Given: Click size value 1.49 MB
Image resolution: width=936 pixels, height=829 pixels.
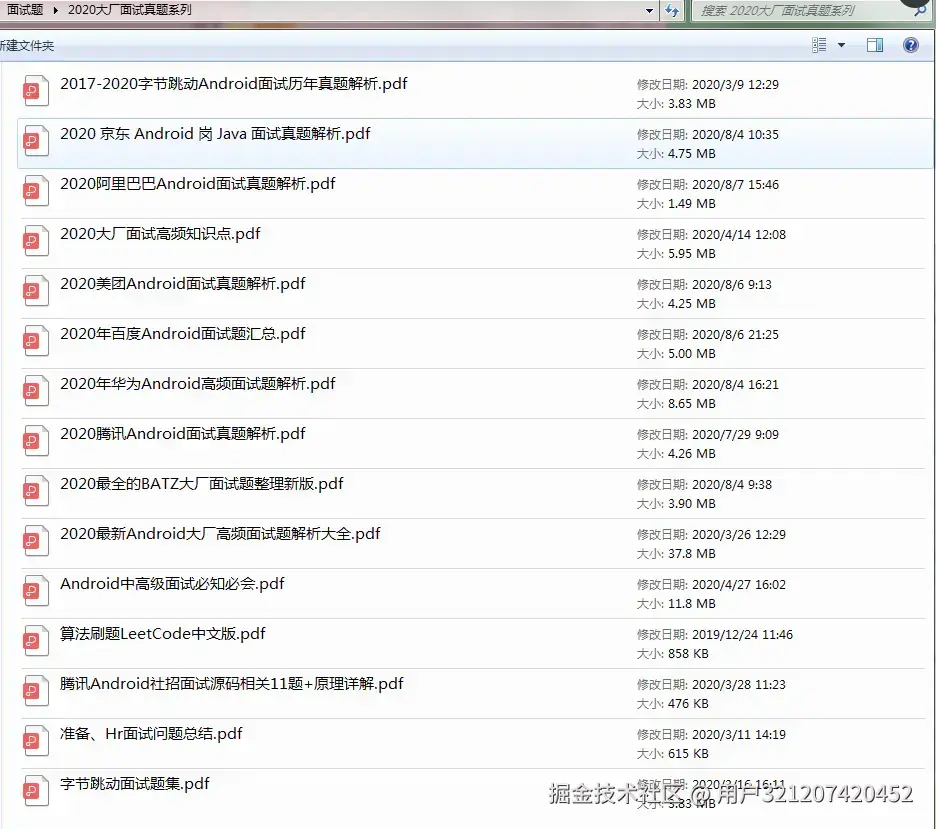Looking at the screenshot, I should 692,204.
